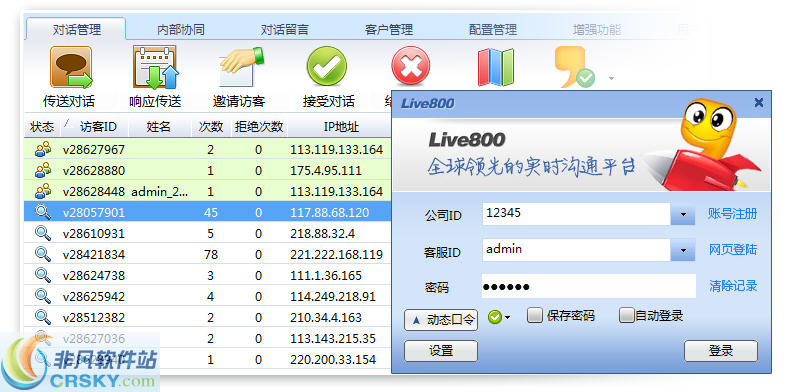The height and width of the screenshot is (392, 790).
Task: Click status icon of visitor v28628448
Action: coord(43,191)
